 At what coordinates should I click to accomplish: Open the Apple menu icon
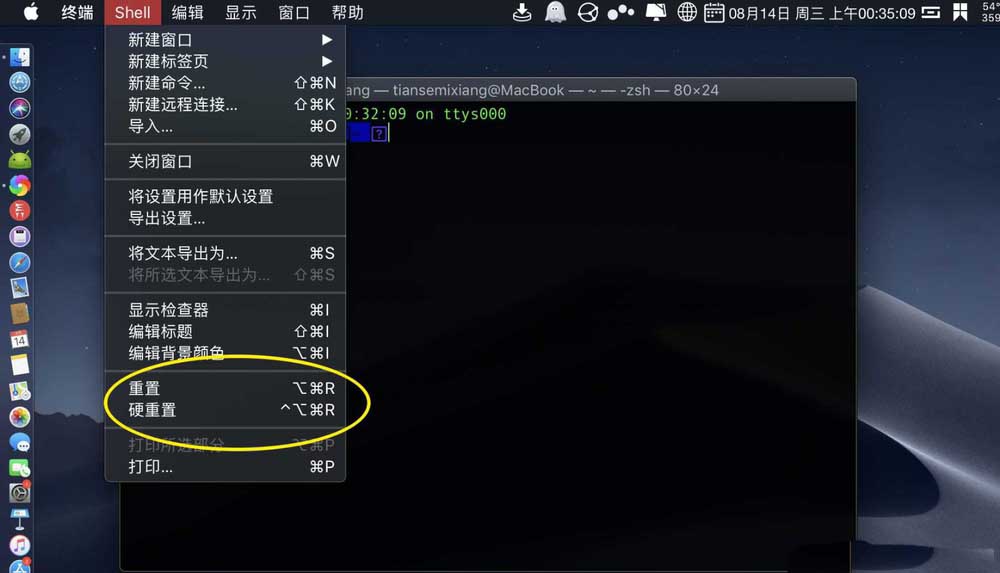click(x=31, y=12)
